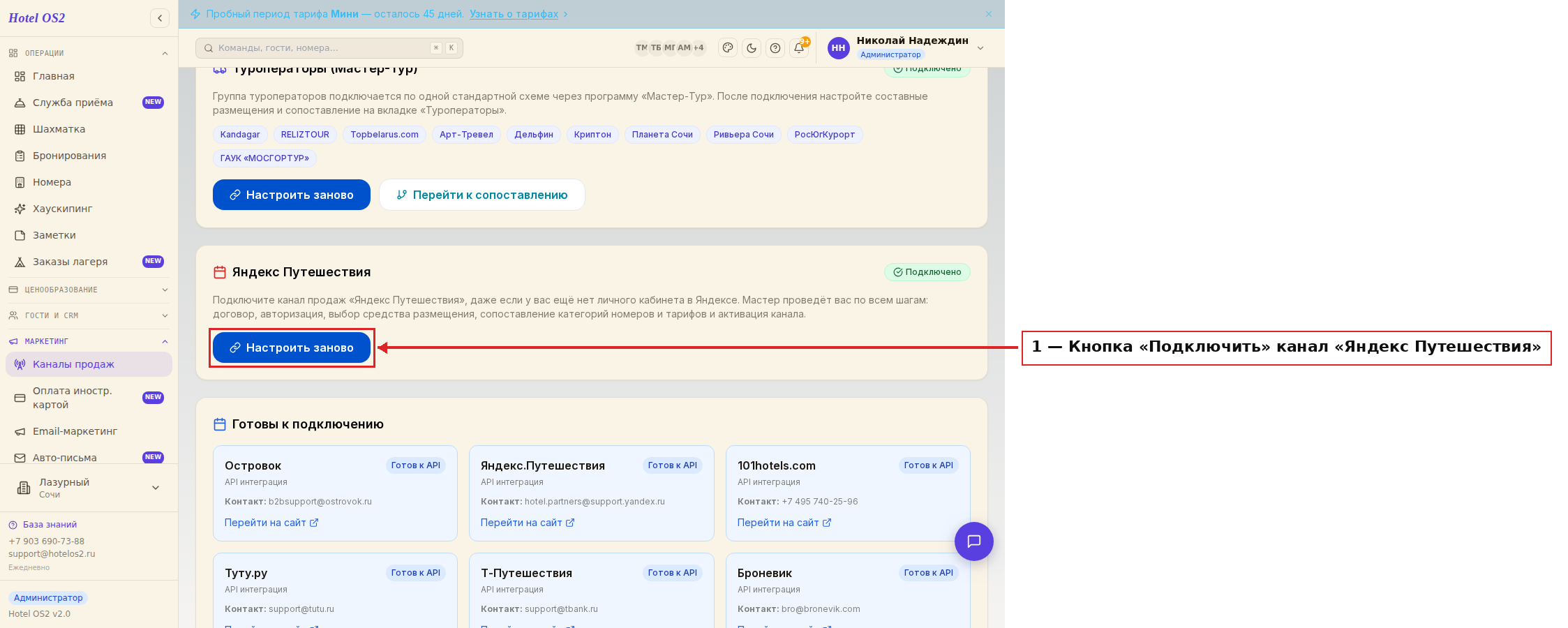Select Каналы продаж menu item
The height and width of the screenshot is (628, 1568).
(x=89, y=364)
